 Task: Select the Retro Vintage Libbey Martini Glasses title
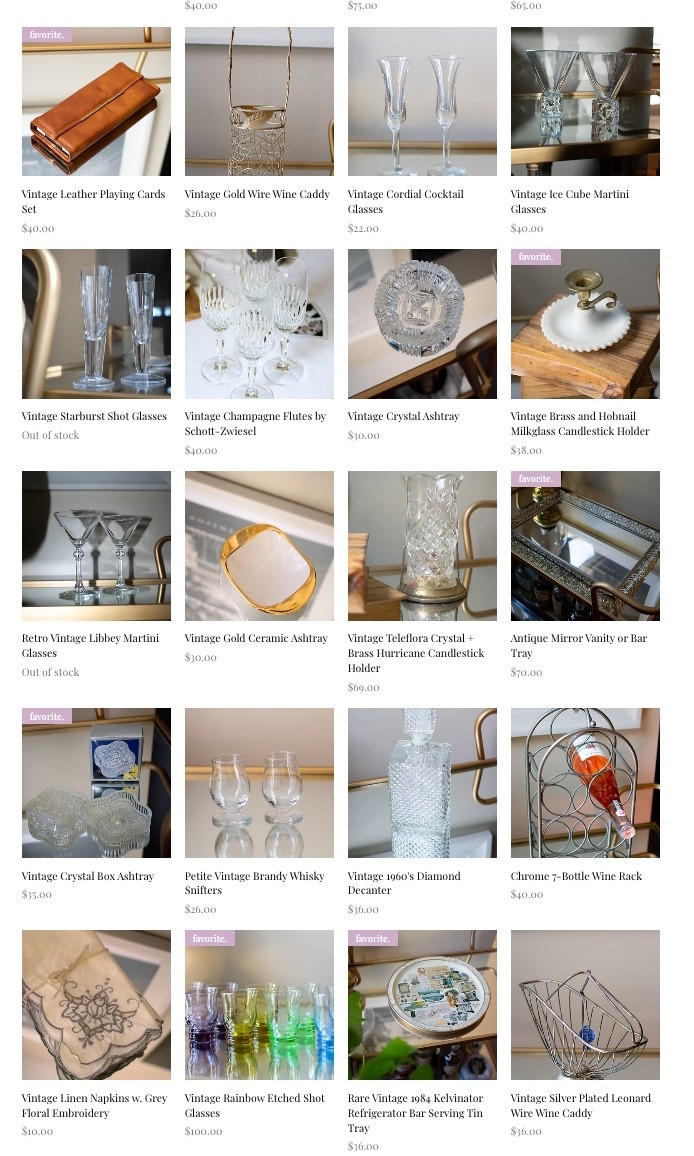[90, 645]
